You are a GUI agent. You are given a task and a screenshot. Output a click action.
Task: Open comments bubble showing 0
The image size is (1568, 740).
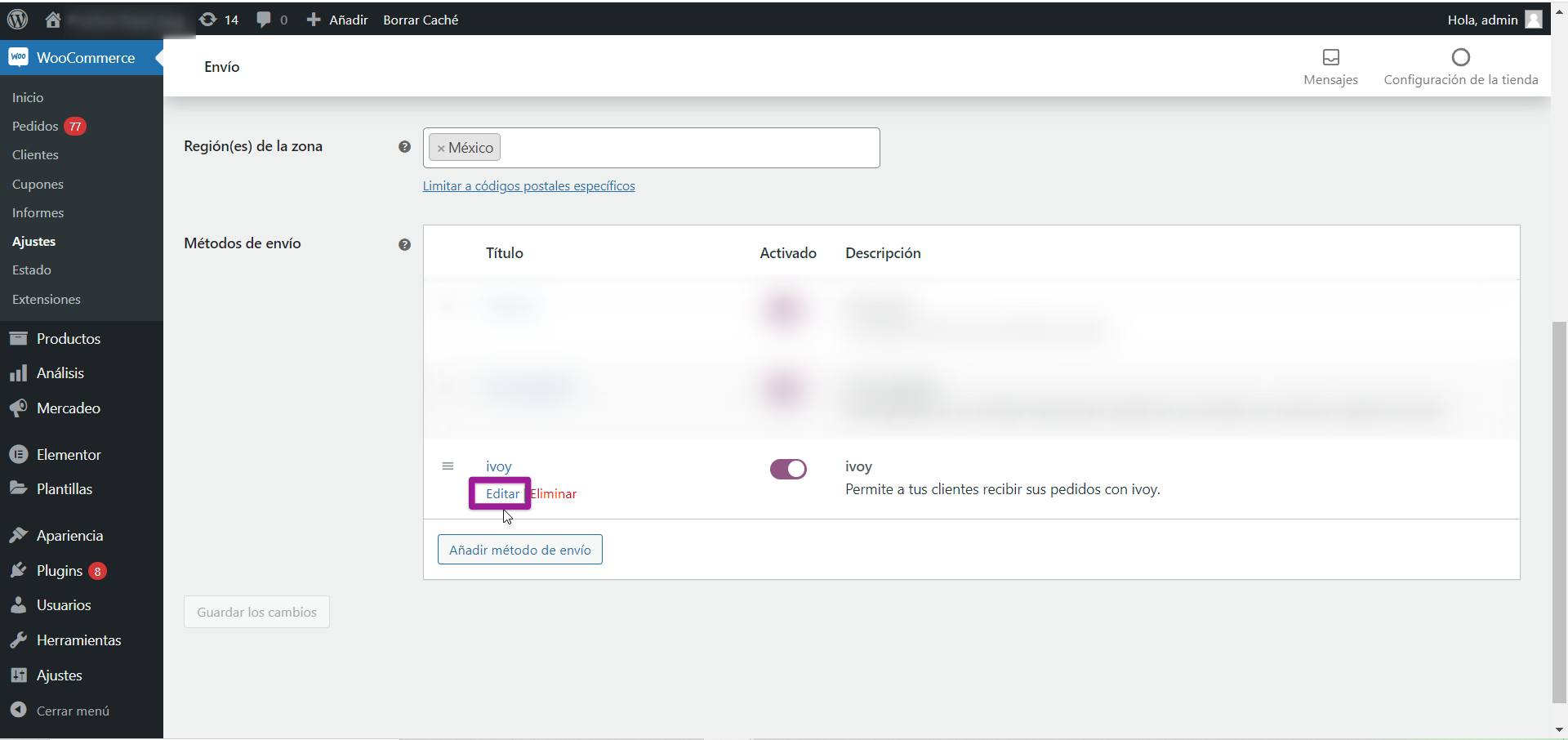click(272, 20)
